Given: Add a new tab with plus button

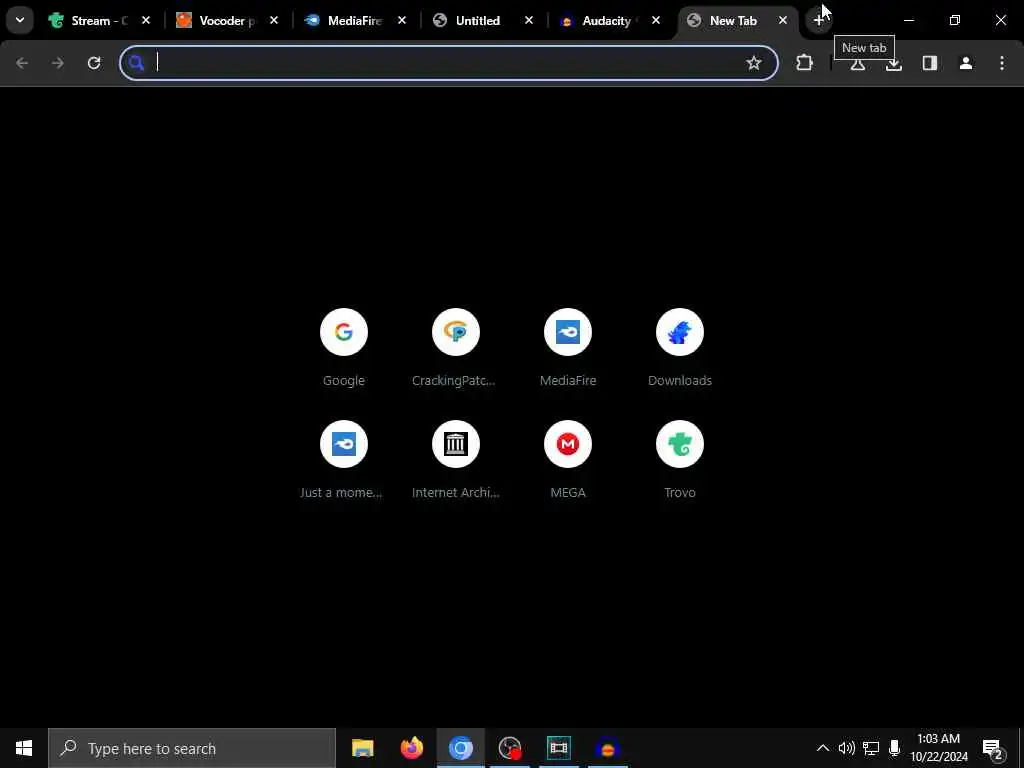Looking at the screenshot, I should pyautogui.click(x=818, y=20).
